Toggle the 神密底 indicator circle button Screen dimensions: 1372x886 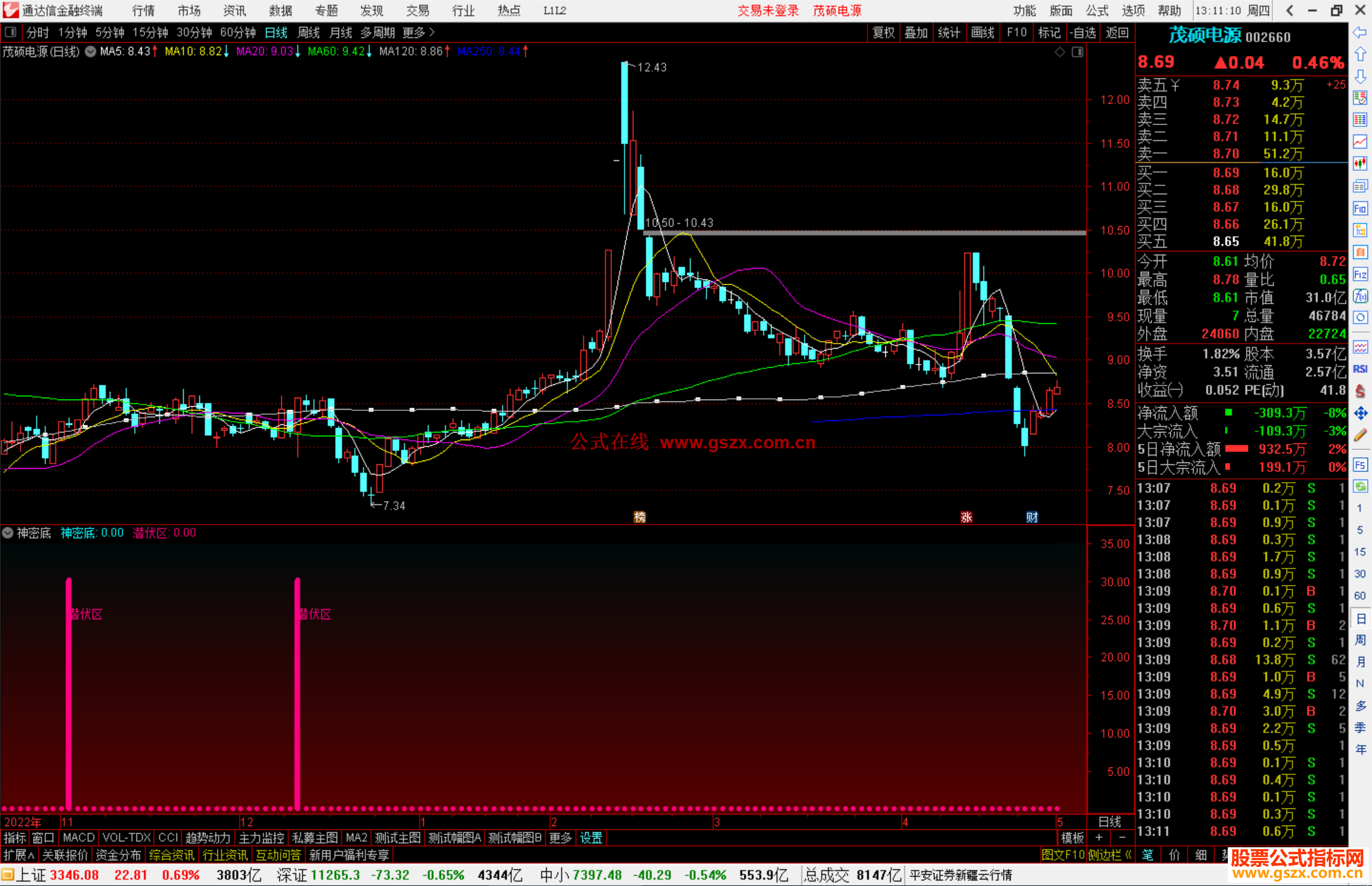8,533
